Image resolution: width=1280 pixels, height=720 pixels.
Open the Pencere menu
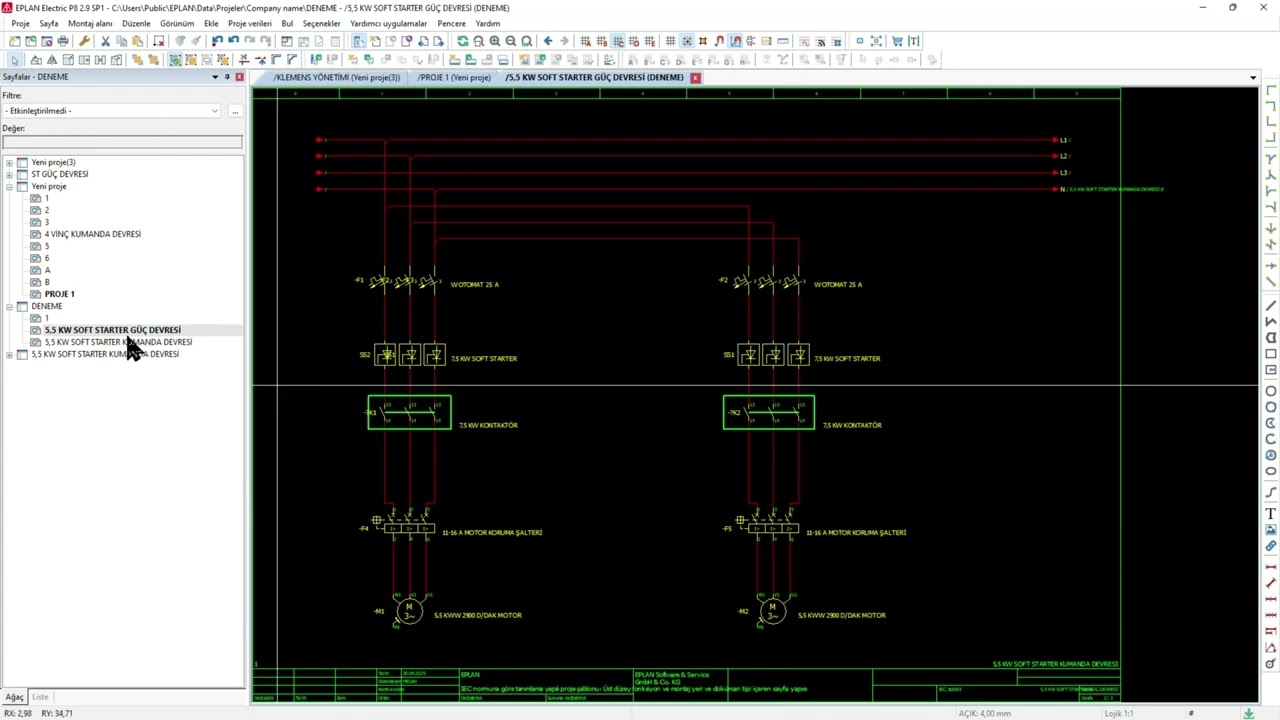pyautogui.click(x=451, y=23)
